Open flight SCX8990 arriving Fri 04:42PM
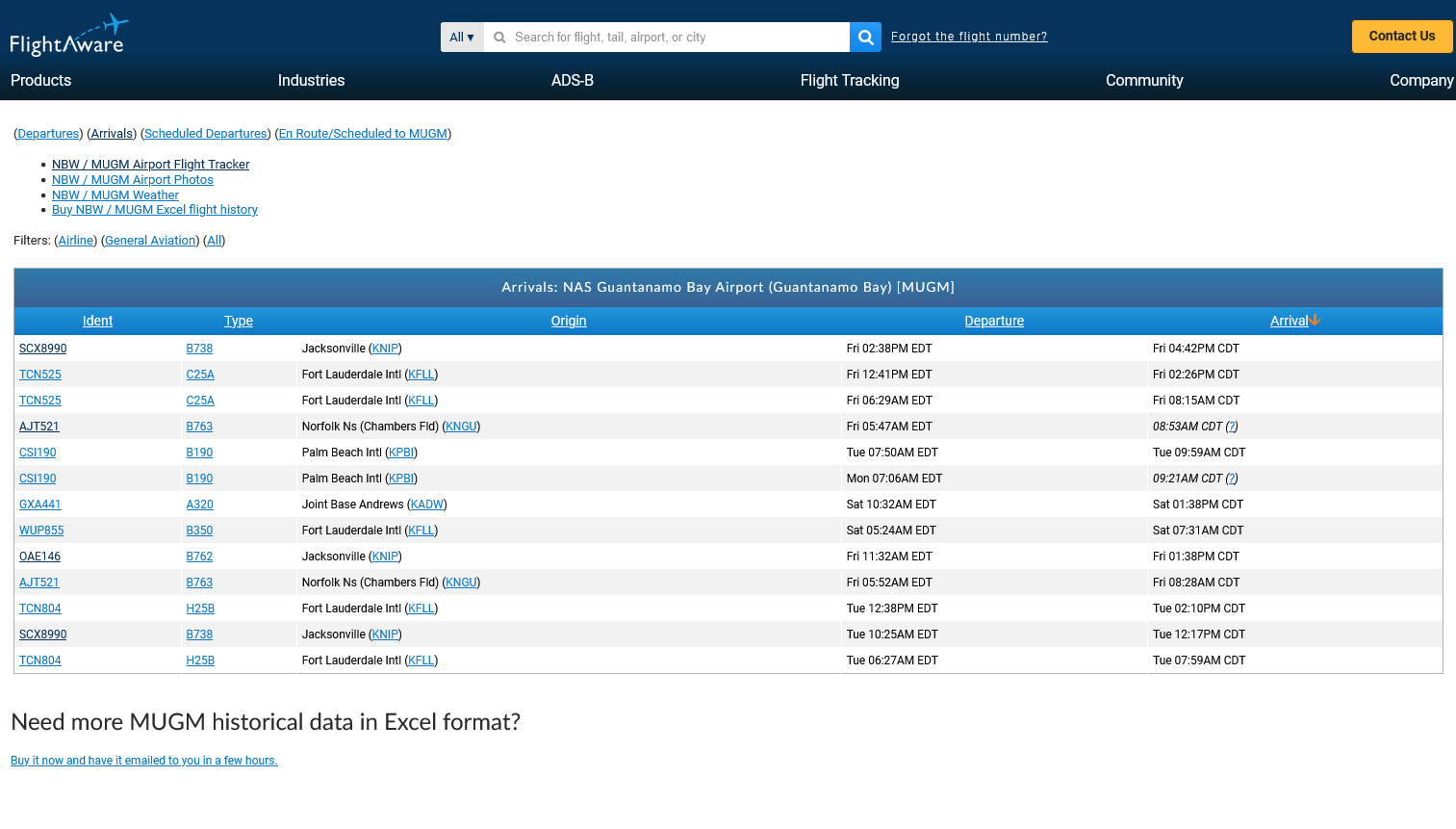Viewport: 1456px width, 829px height. (x=43, y=349)
